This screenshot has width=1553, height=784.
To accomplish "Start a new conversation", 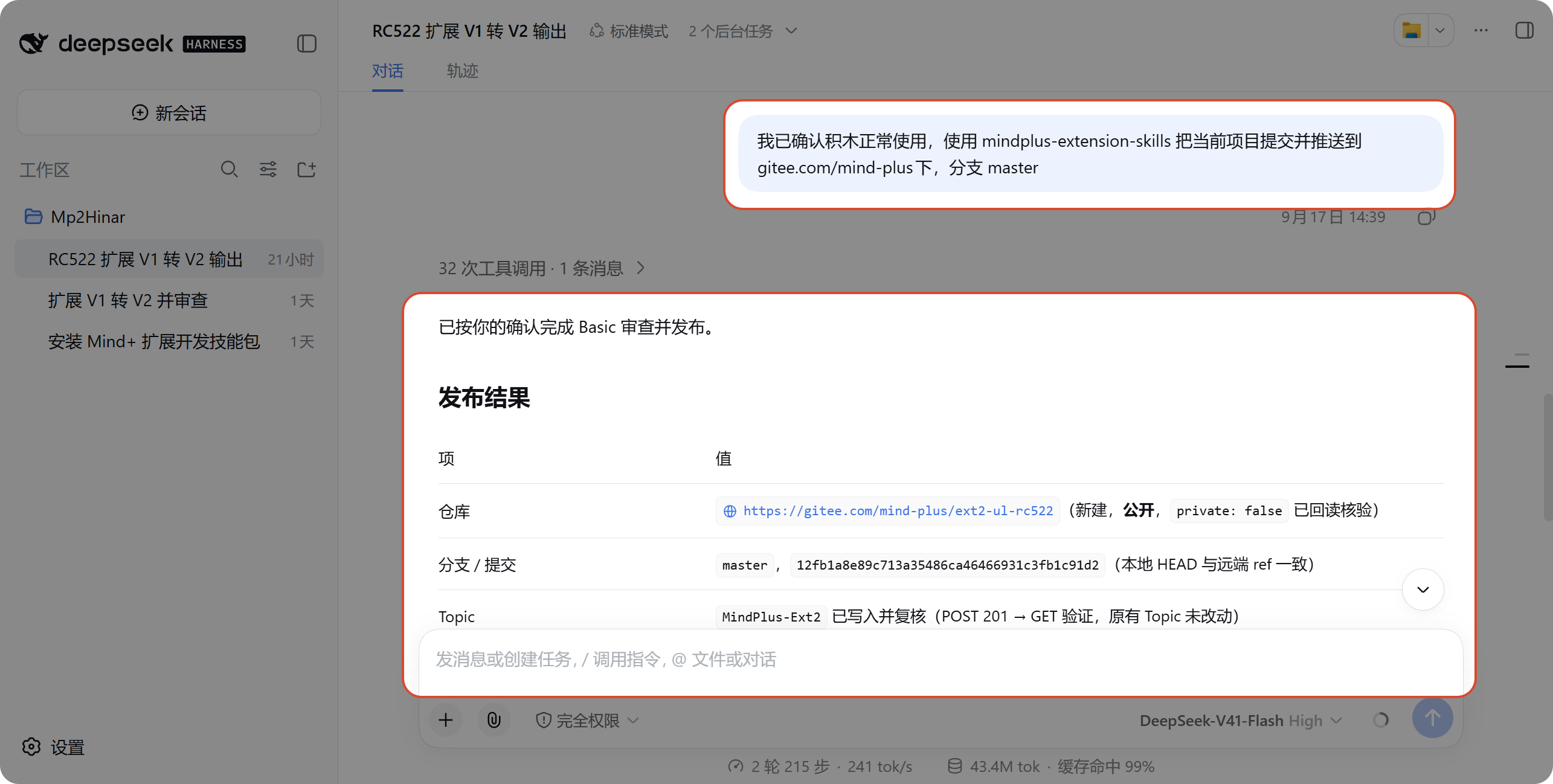I will click(x=169, y=112).
